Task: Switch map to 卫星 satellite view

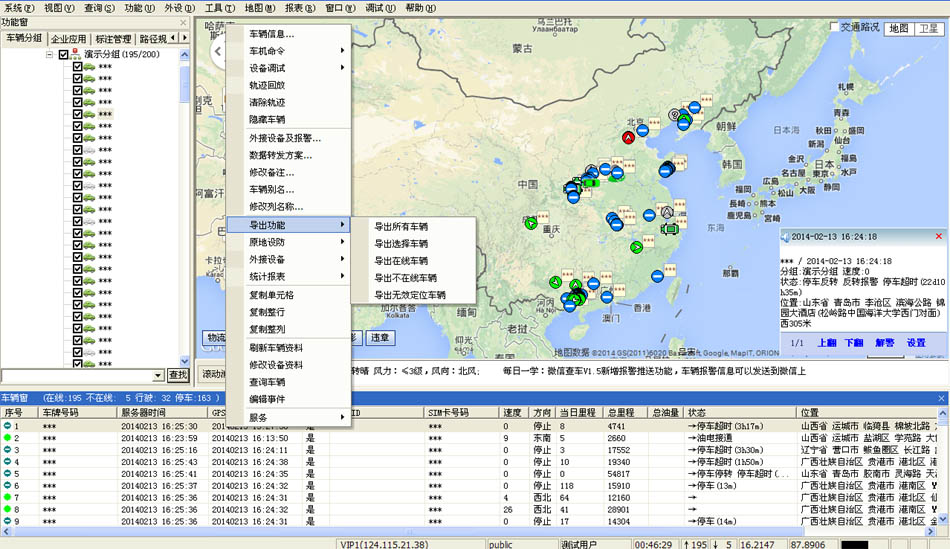Action: pos(928,28)
